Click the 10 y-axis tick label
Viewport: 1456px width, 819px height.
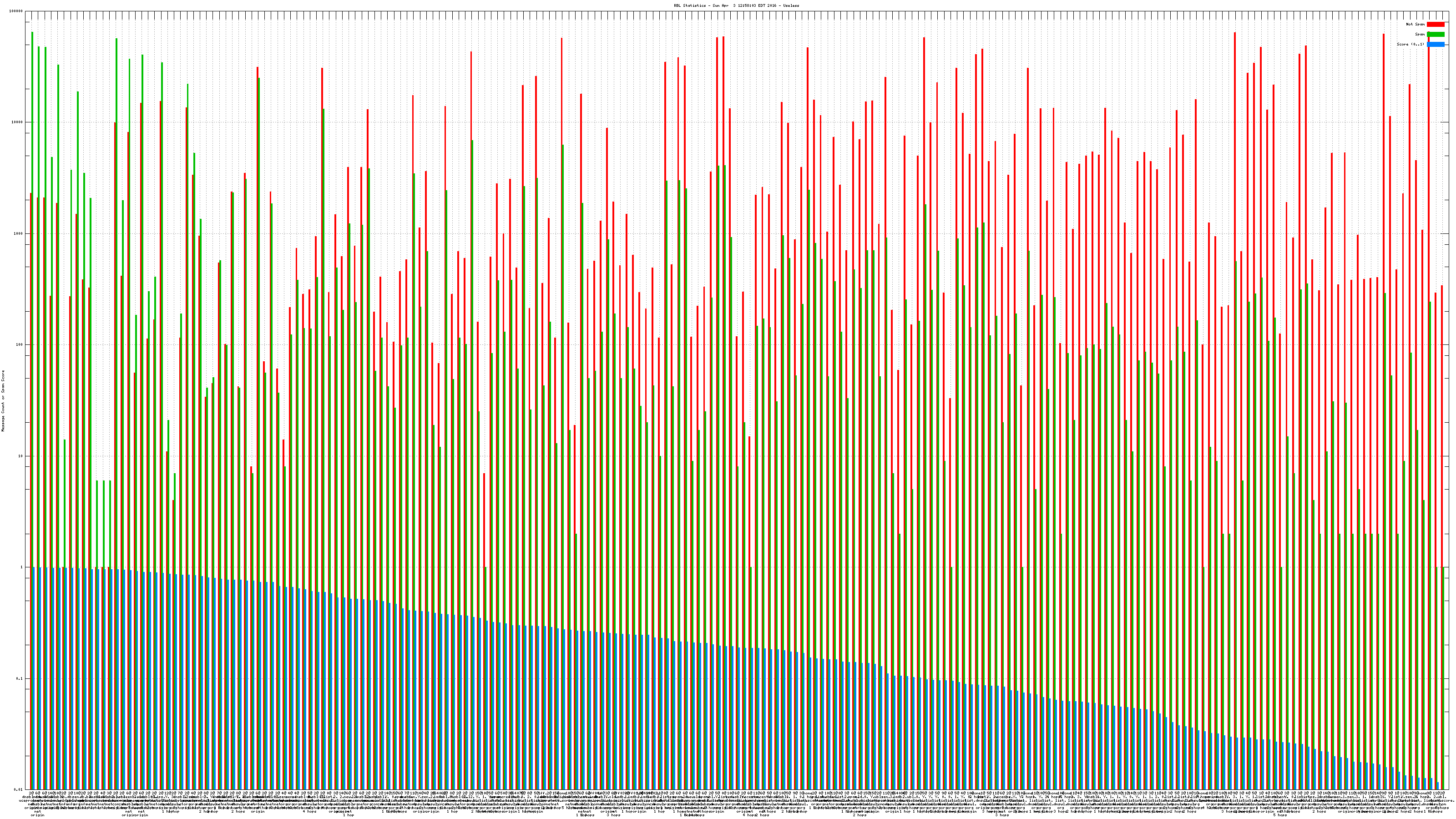[21, 456]
